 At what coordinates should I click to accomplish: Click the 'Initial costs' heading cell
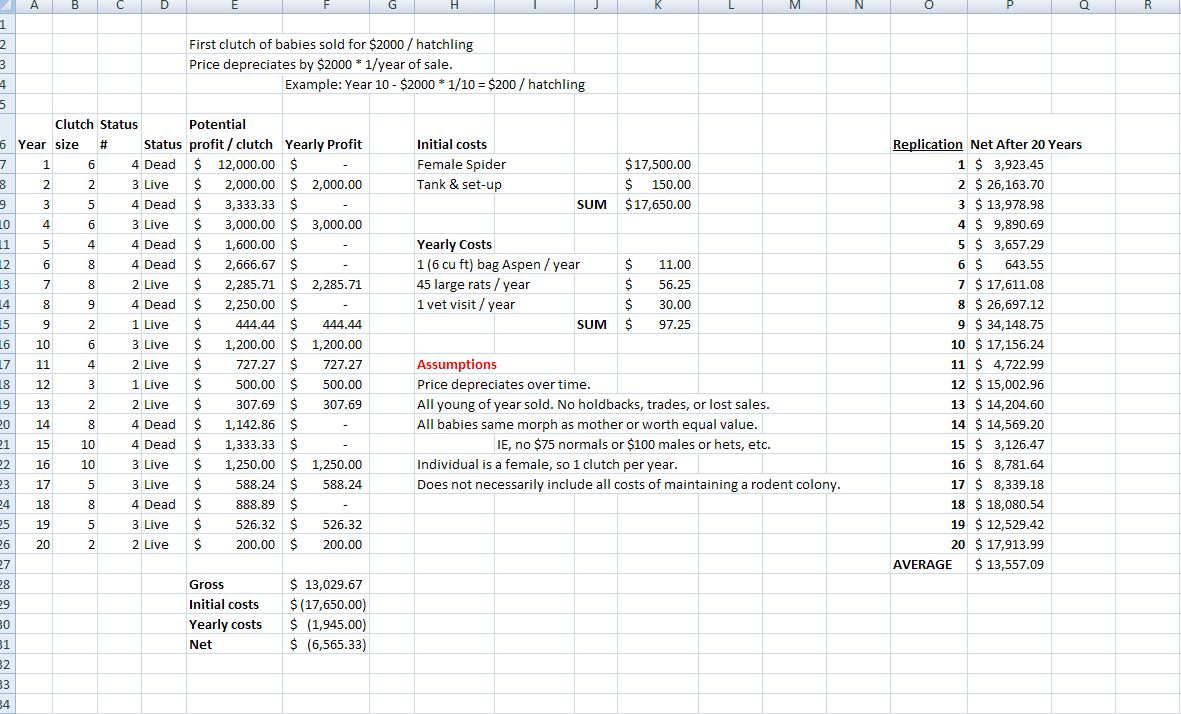(452, 145)
